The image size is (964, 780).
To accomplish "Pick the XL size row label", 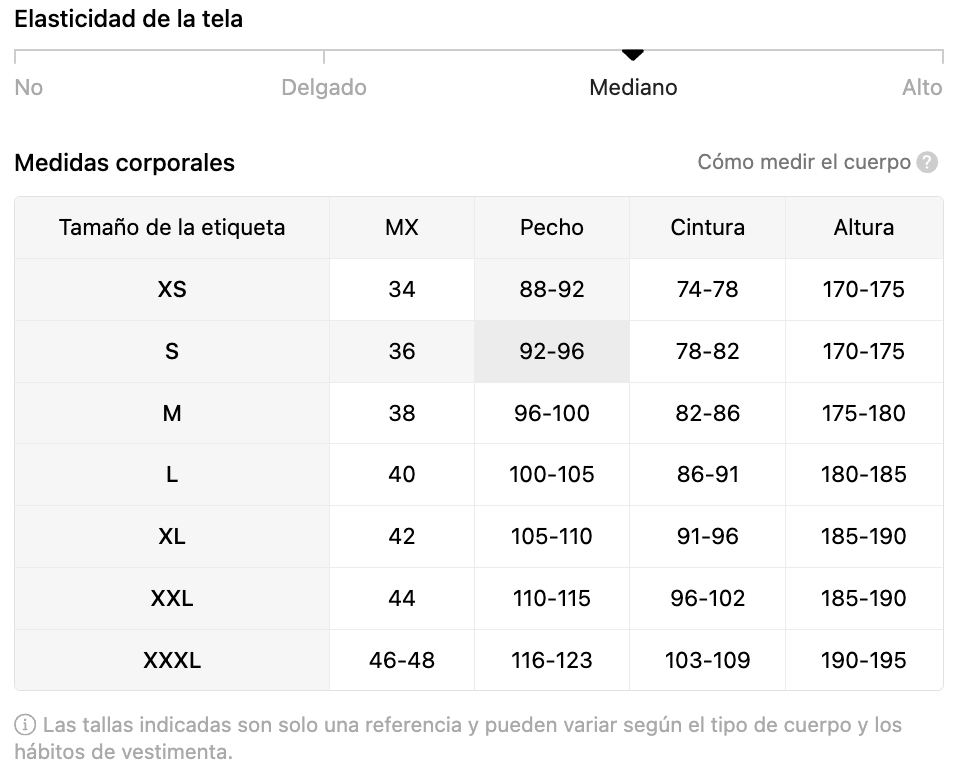I will pyautogui.click(x=172, y=537).
